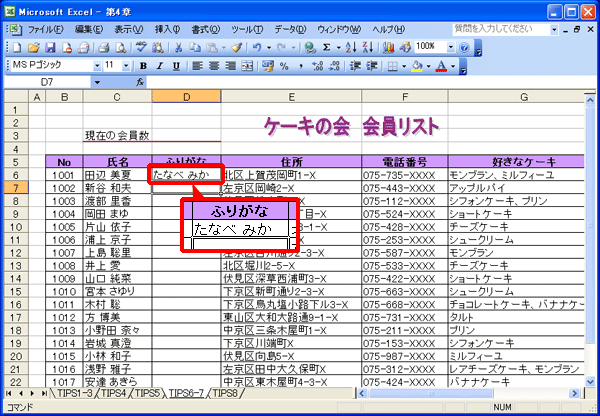The height and width of the screenshot is (416, 600).
Task: Open the Borders style dropdown arrow
Action: point(404,66)
